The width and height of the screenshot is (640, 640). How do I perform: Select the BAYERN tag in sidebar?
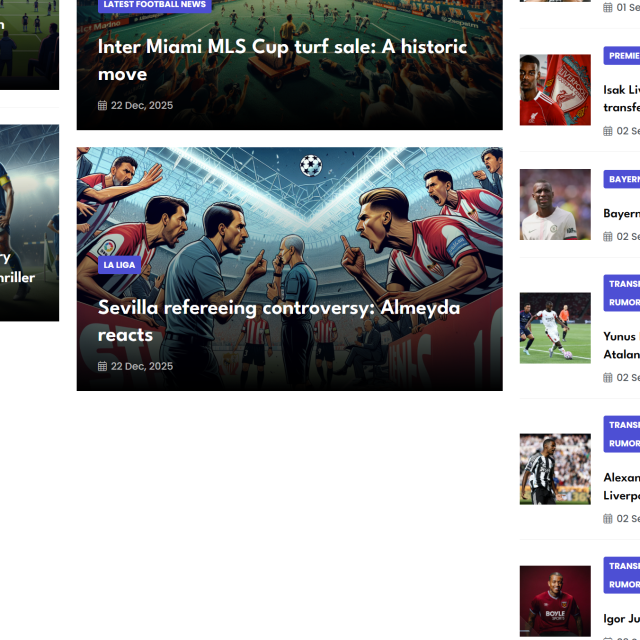pos(622,180)
